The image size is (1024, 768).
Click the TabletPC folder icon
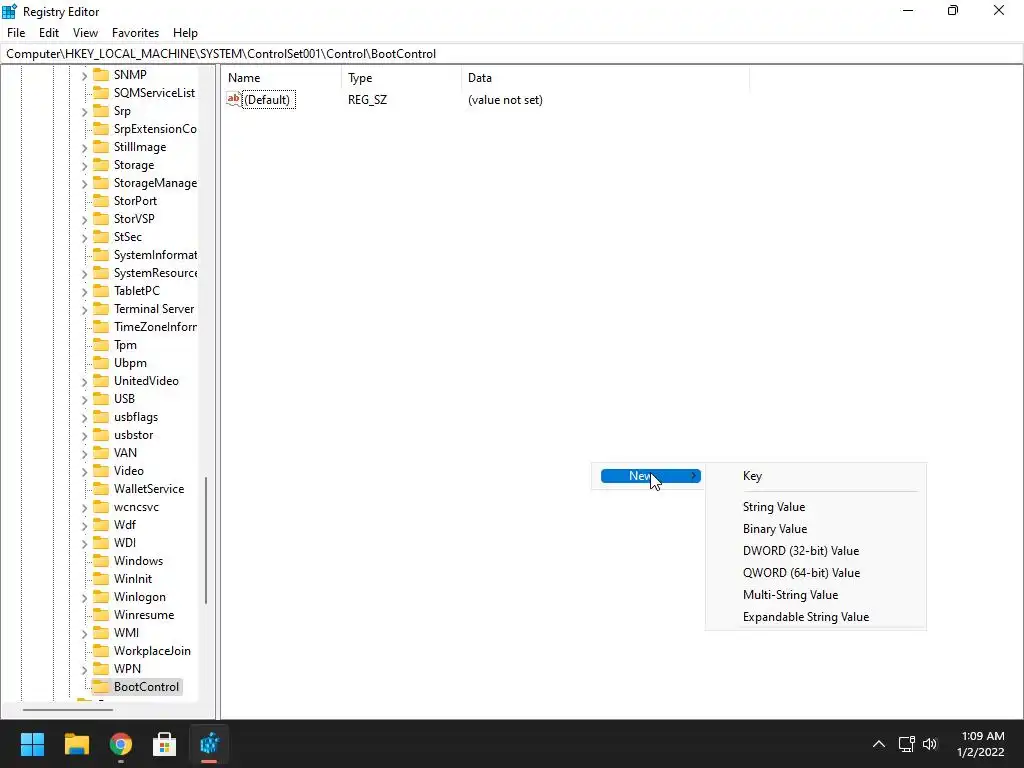pyautogui.click(x=101, y=291)
